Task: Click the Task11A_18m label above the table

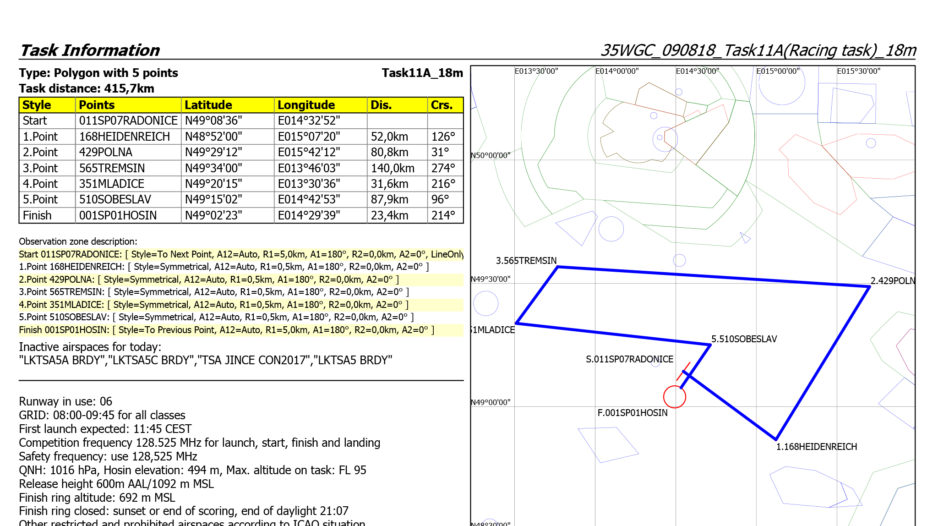Action: pos(422,73)
